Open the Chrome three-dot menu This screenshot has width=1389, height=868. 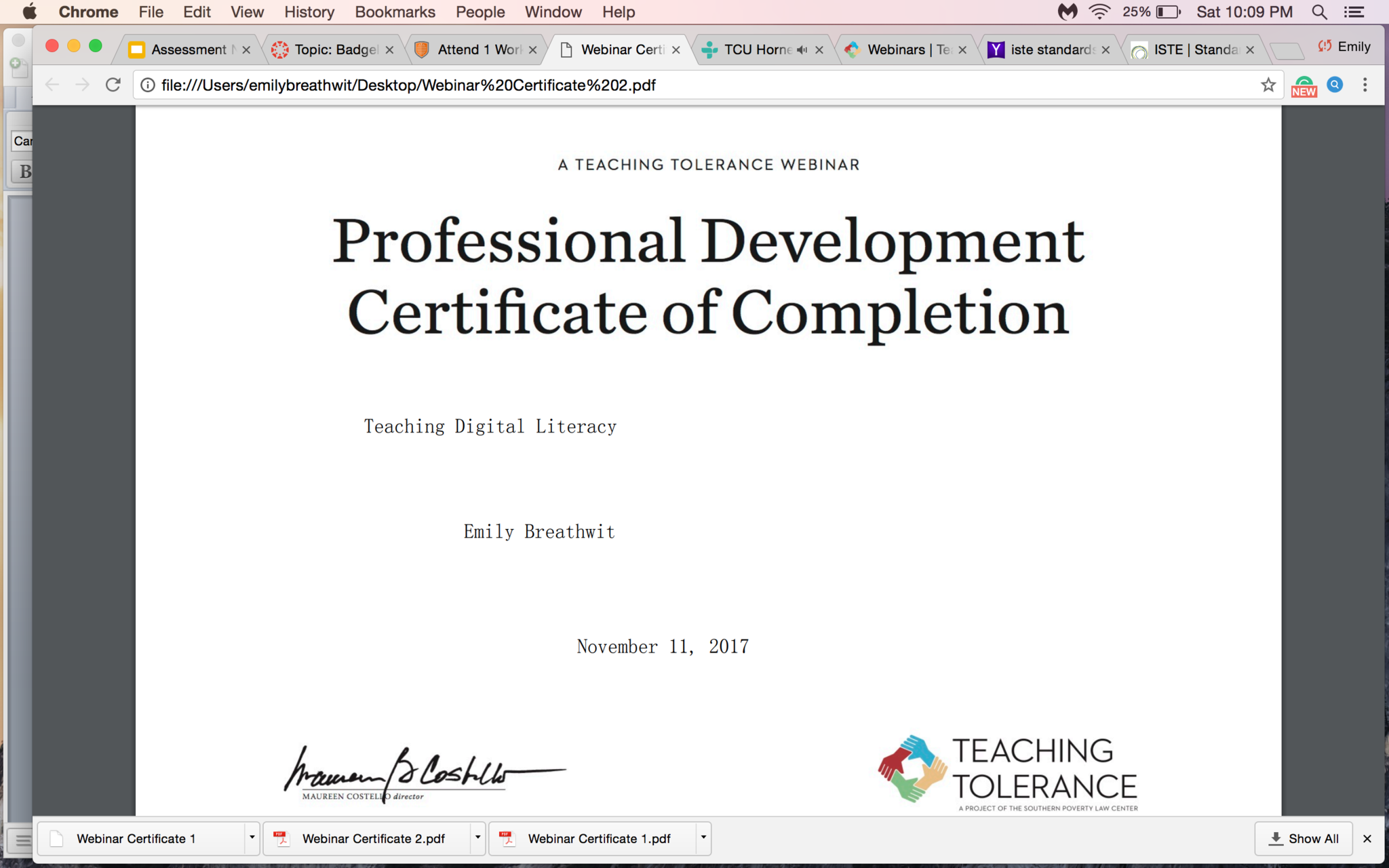coord(1365,85)
